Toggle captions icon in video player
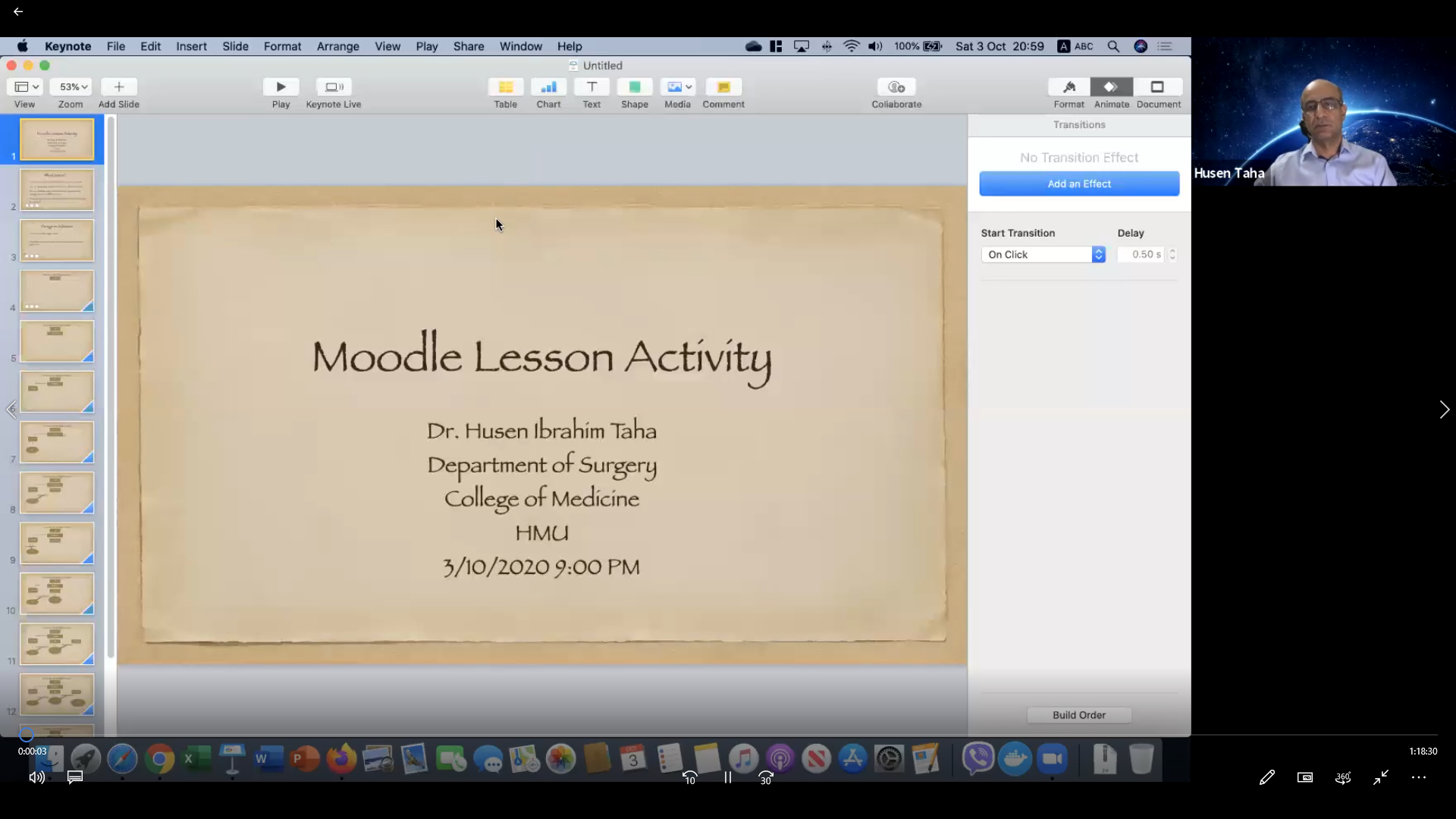1456x819 pixels. 75,777
